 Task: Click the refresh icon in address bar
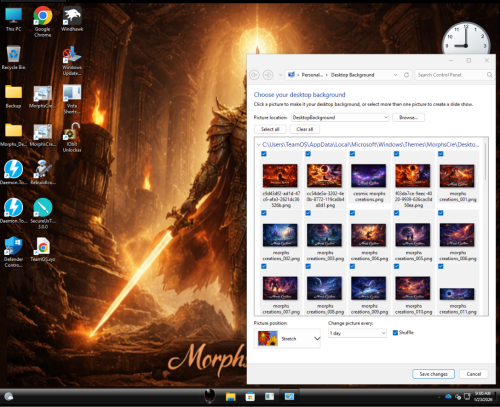pos(406,75)
